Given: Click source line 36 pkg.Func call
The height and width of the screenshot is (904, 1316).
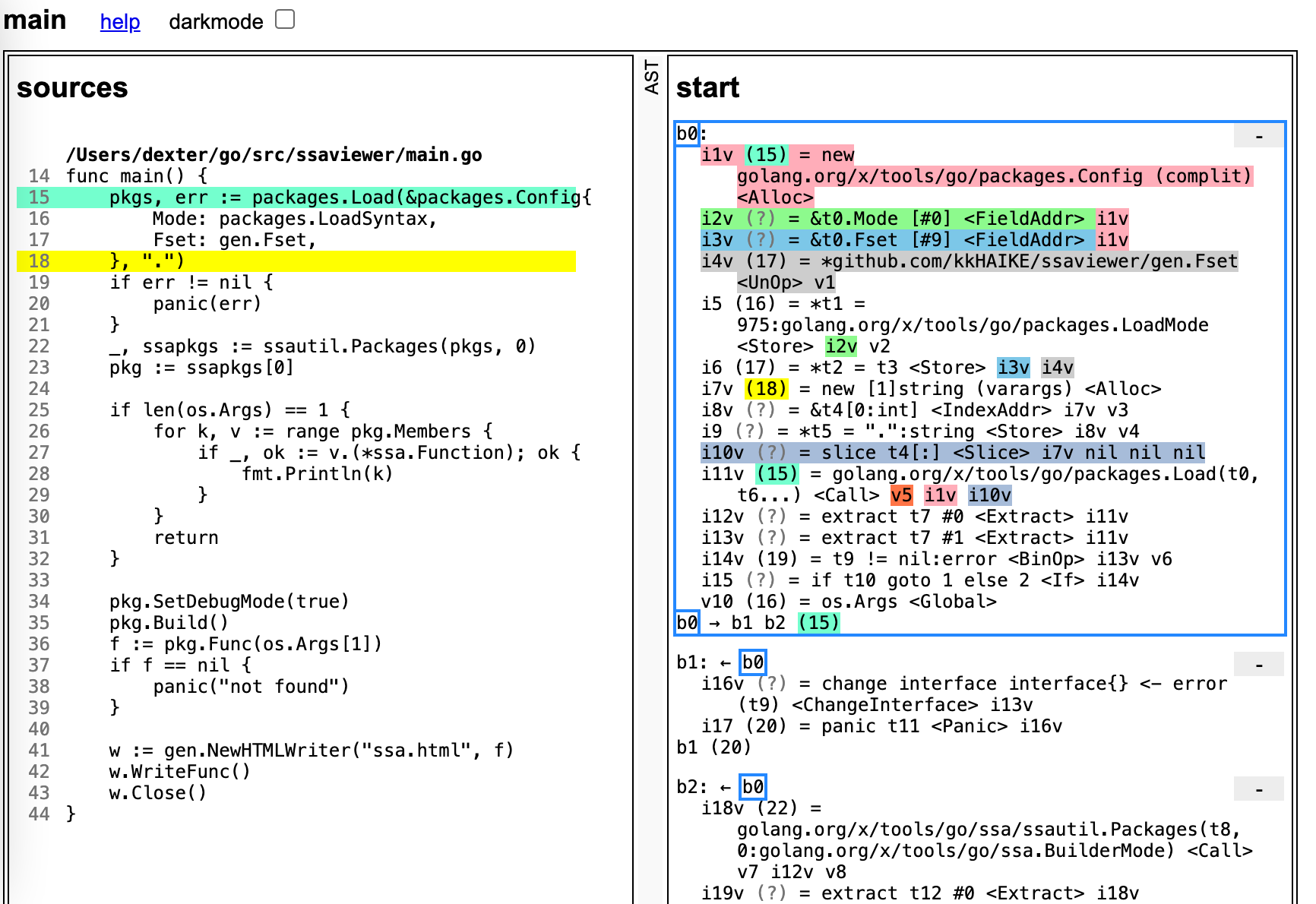Looking at the screenshot, I should pos(245,644).
